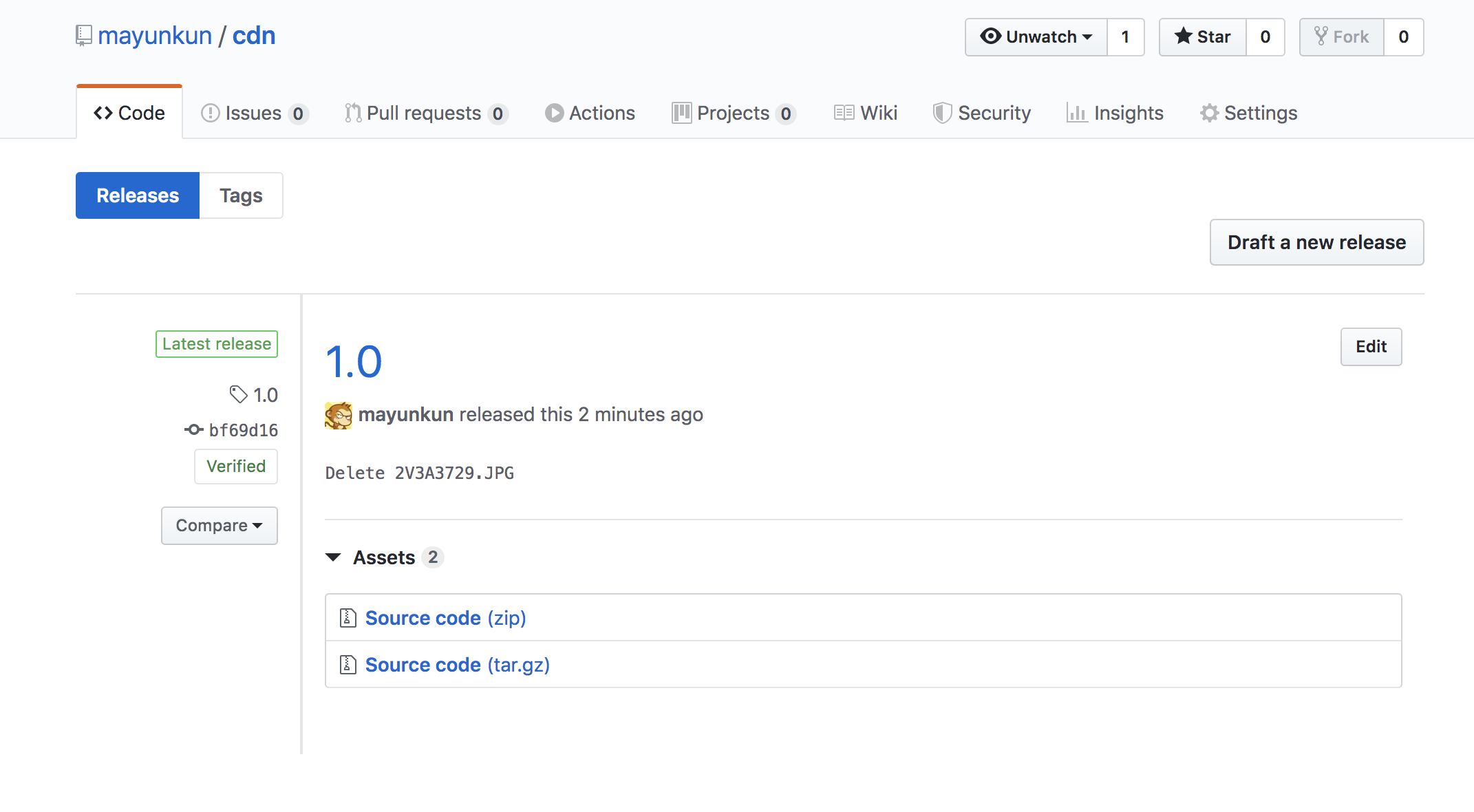Open the Unwatch dropdown
The width and height of the screenshot is (1474, 812).
[x=1036, y=37]
